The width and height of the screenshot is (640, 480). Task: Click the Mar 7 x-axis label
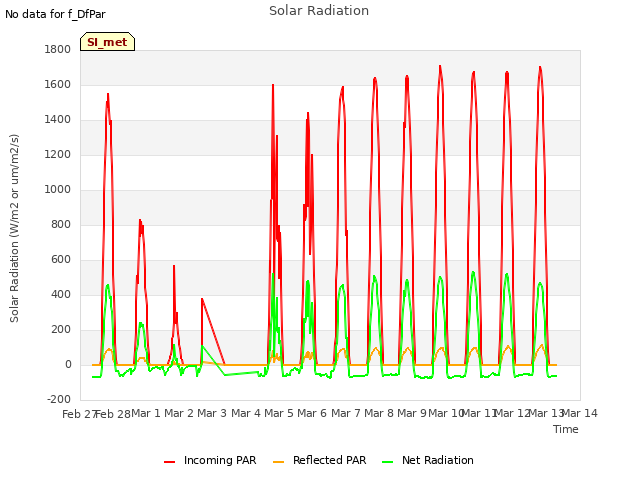[x=346, y=413]
